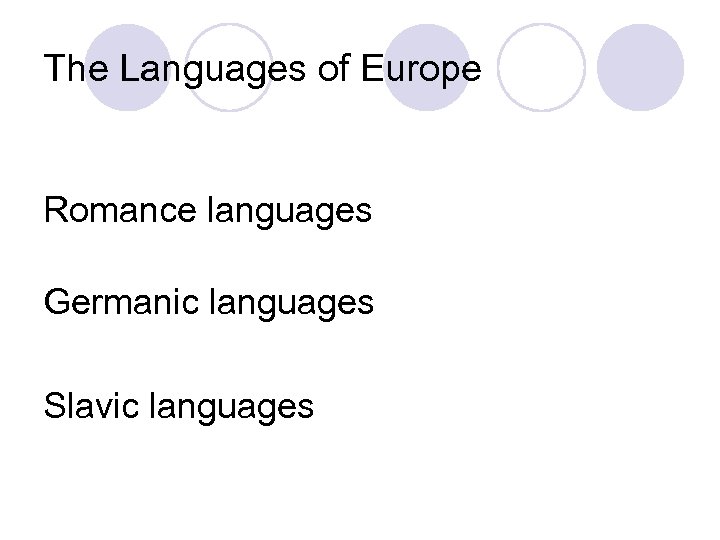Viewport: 720px width, 540px height.
Task: Click the second outlined circle on the right
Action: tap(541, 68)
